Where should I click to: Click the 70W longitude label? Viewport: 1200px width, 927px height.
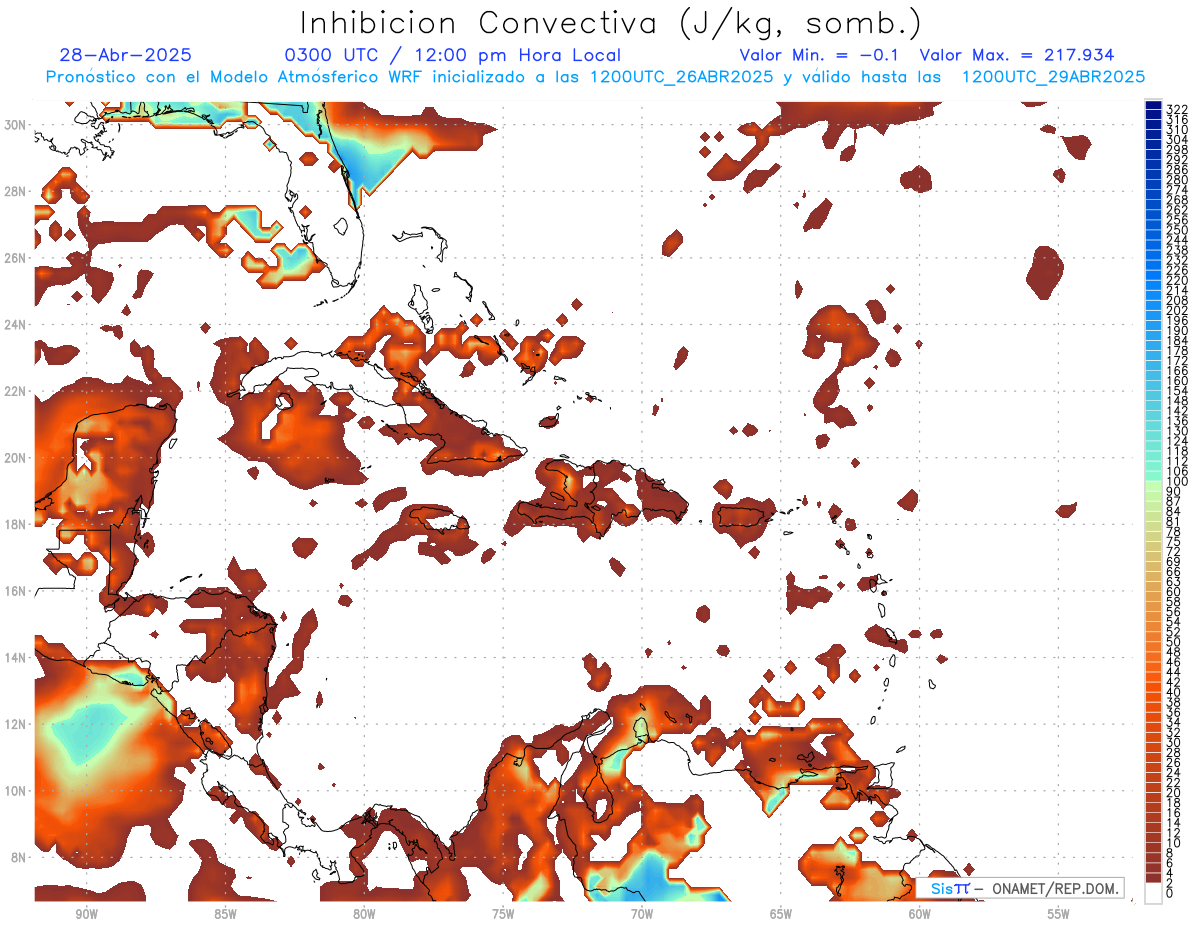coord(642,914)
